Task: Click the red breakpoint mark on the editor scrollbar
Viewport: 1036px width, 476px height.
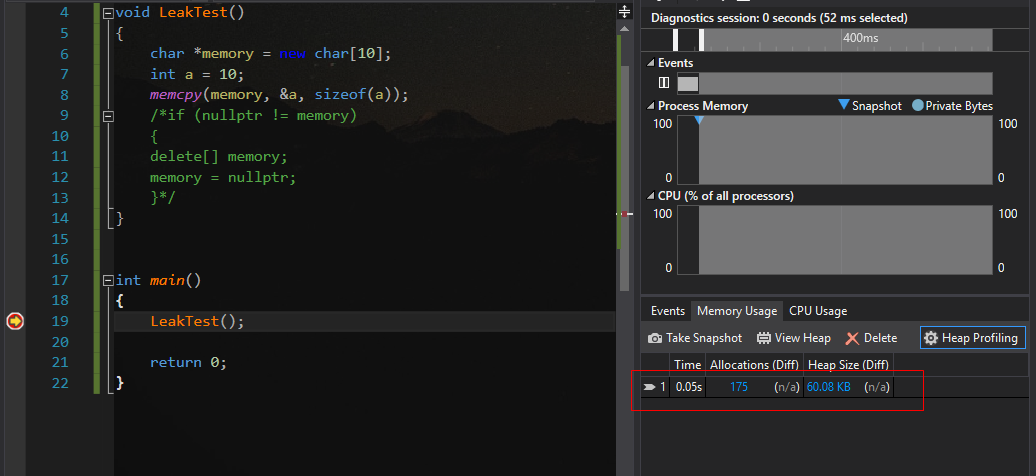Action: pos(624,214)
